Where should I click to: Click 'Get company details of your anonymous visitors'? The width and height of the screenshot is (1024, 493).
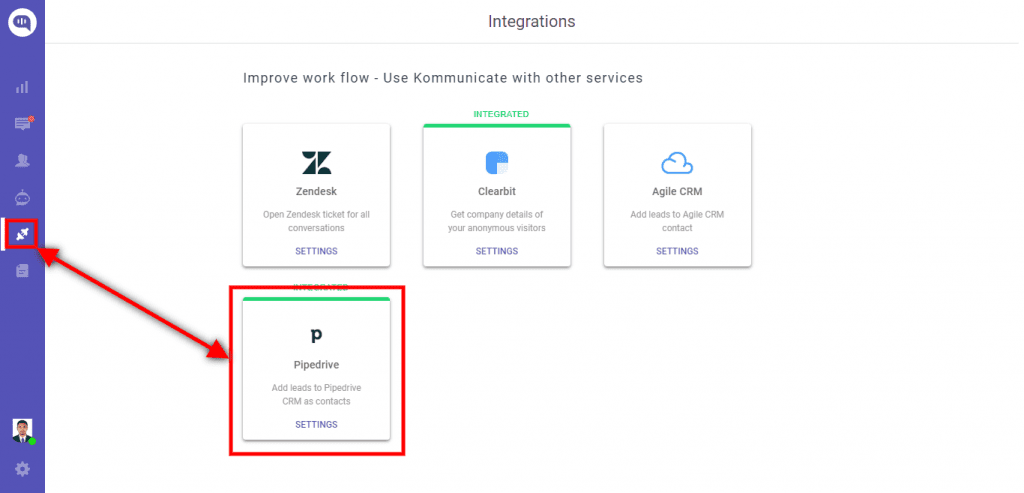coord(497,221)
